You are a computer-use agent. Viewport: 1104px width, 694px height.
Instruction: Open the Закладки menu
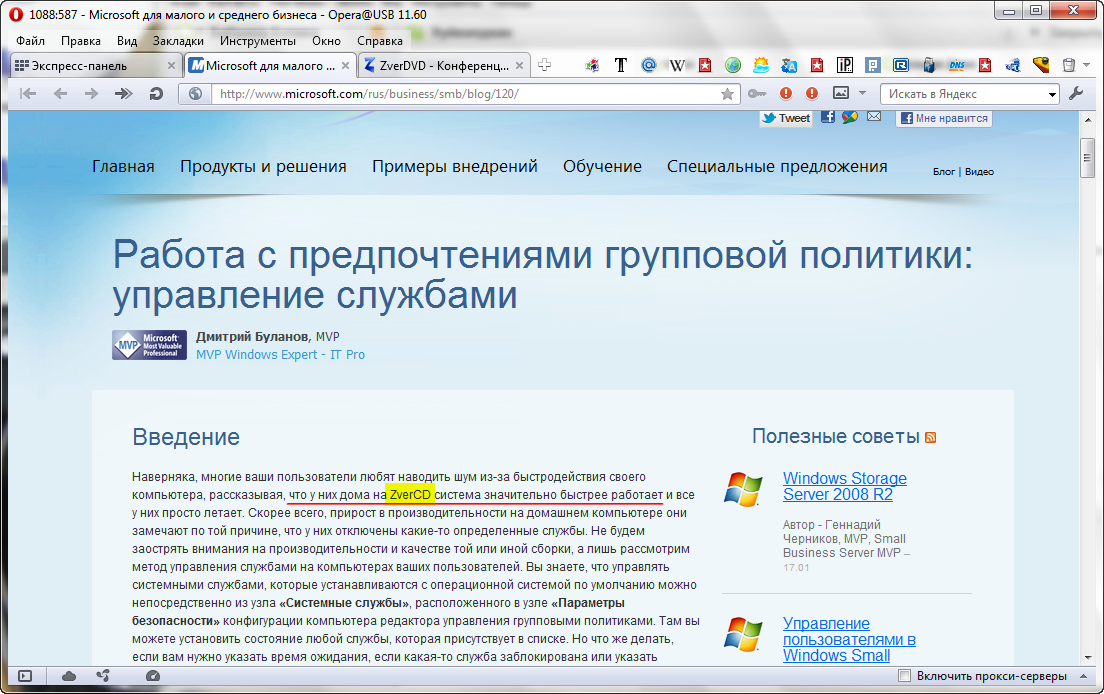[x=178, y=41]
